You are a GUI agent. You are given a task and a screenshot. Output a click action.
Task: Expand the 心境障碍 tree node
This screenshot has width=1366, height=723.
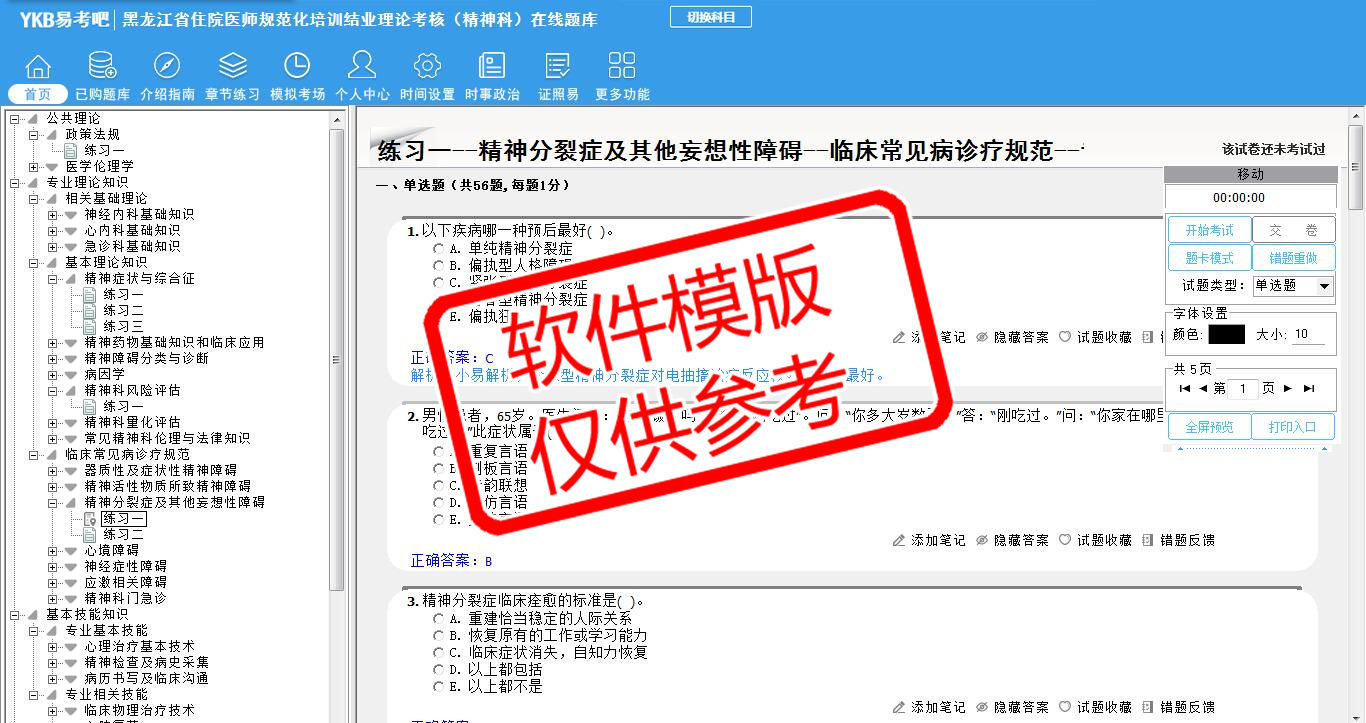click(53, 551)
